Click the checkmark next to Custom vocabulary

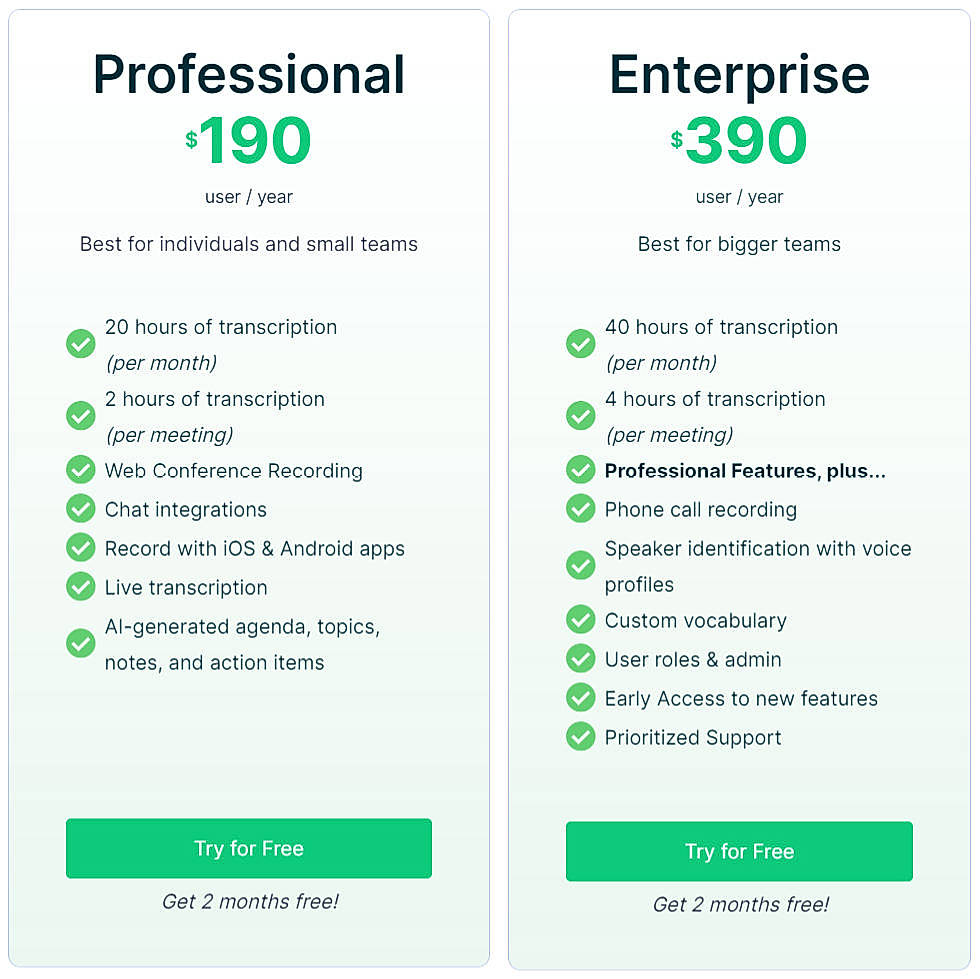[580, 619]
